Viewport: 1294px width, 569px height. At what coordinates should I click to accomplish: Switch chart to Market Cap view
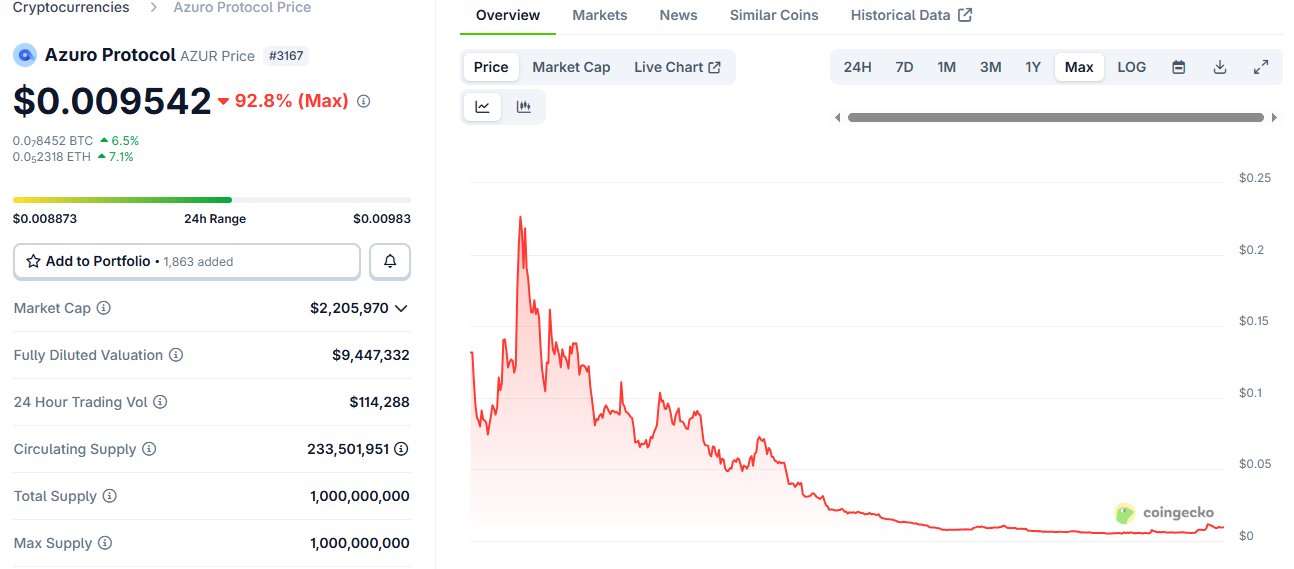[571, 67]
